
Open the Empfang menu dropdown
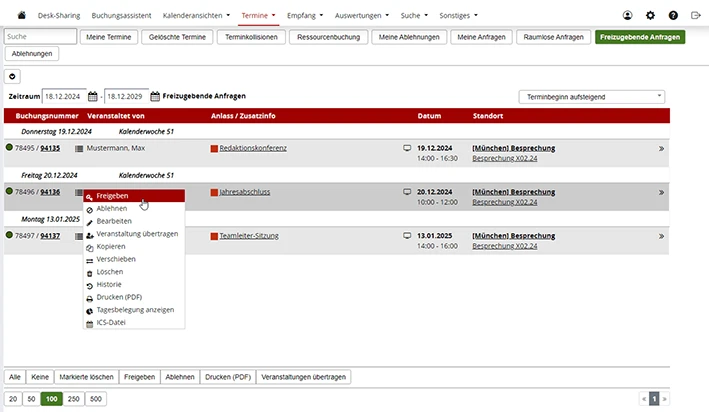(305, 15)
